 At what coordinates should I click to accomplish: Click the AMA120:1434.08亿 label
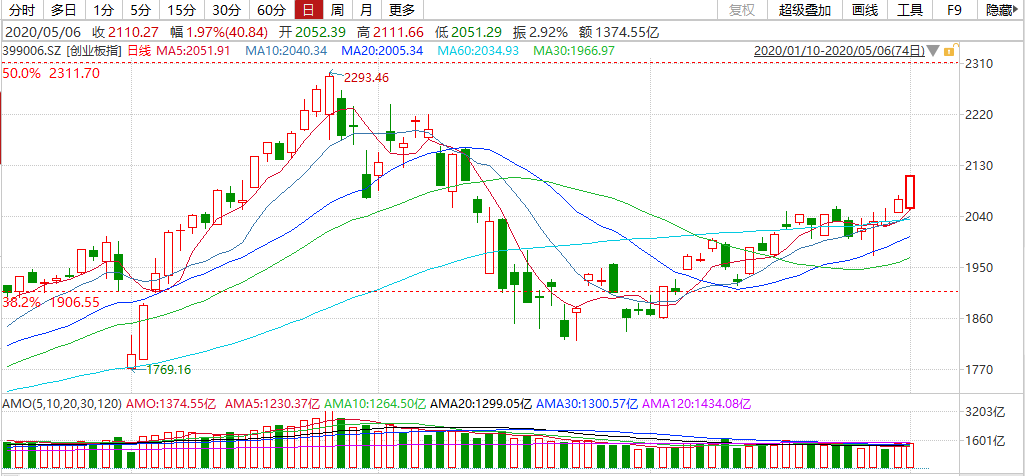[x=697, y=404]
